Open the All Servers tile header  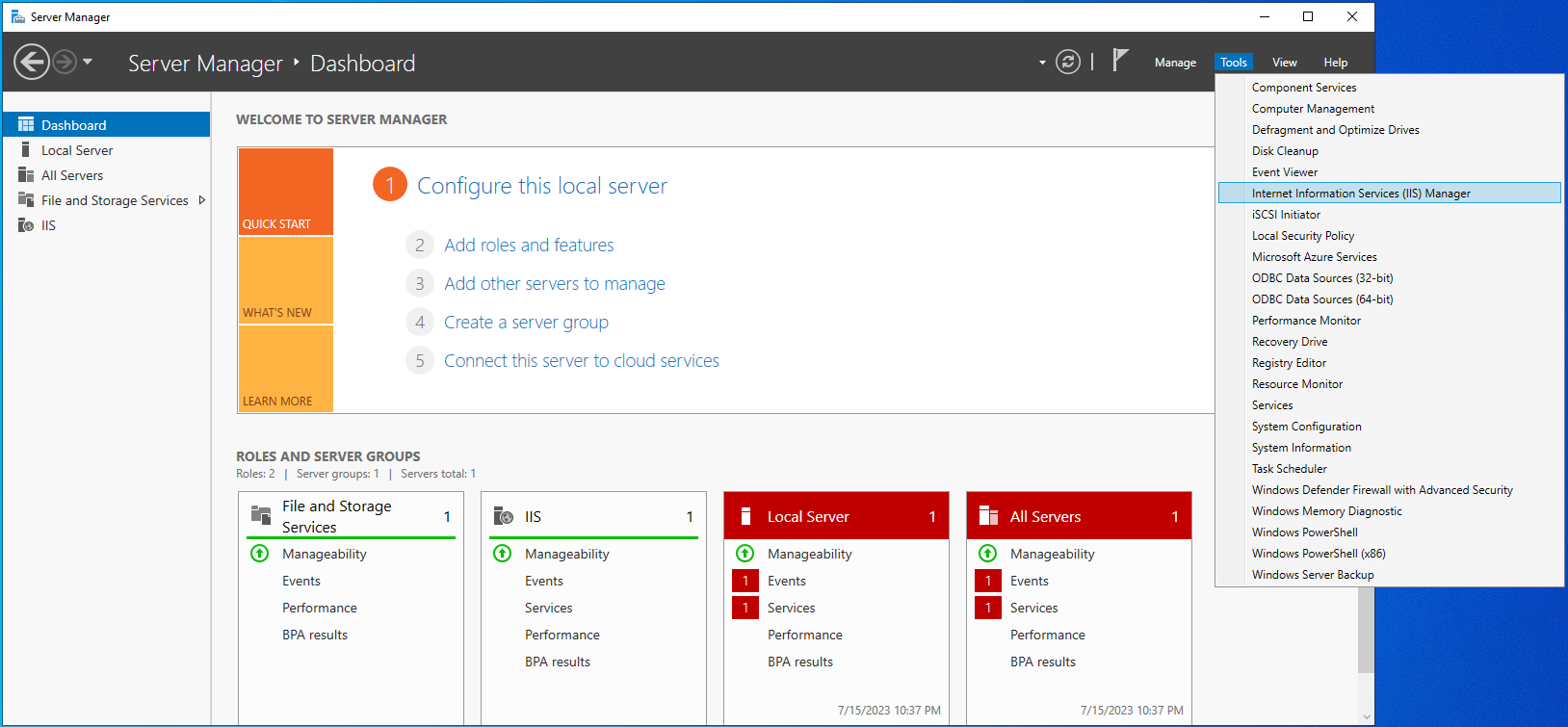pos(1079,516)
